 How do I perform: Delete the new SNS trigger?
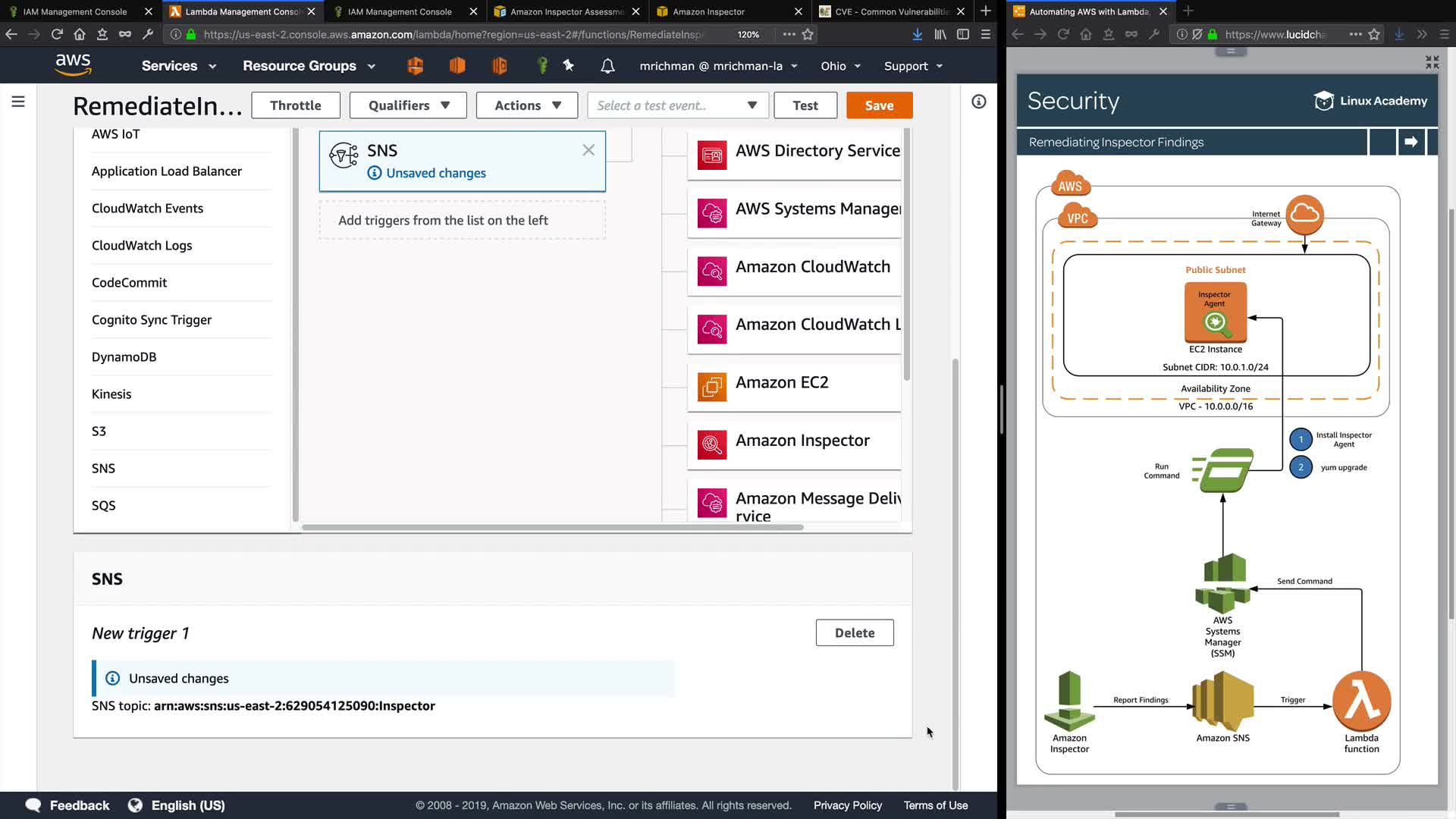tap(854, 632)
